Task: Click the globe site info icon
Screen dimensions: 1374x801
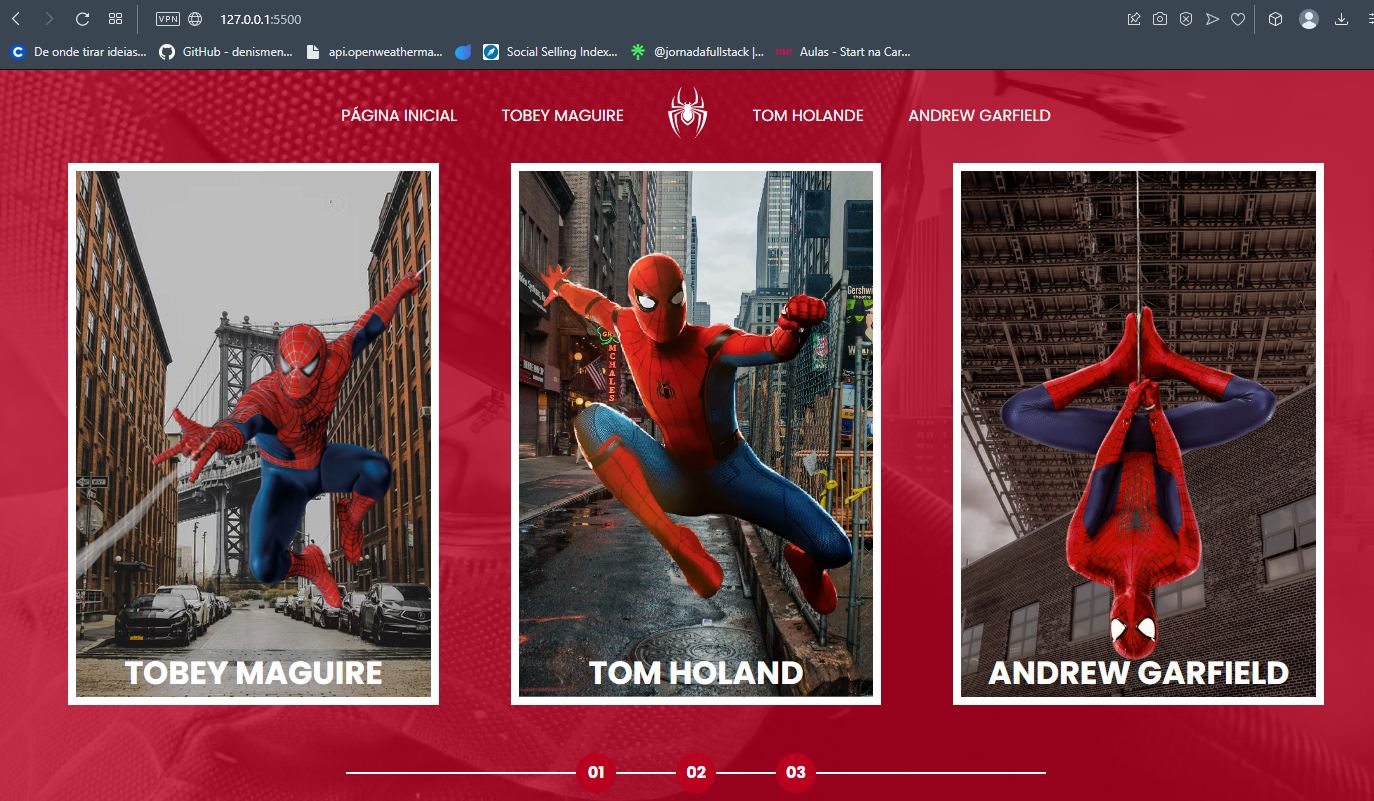Action: click(195, 19)
